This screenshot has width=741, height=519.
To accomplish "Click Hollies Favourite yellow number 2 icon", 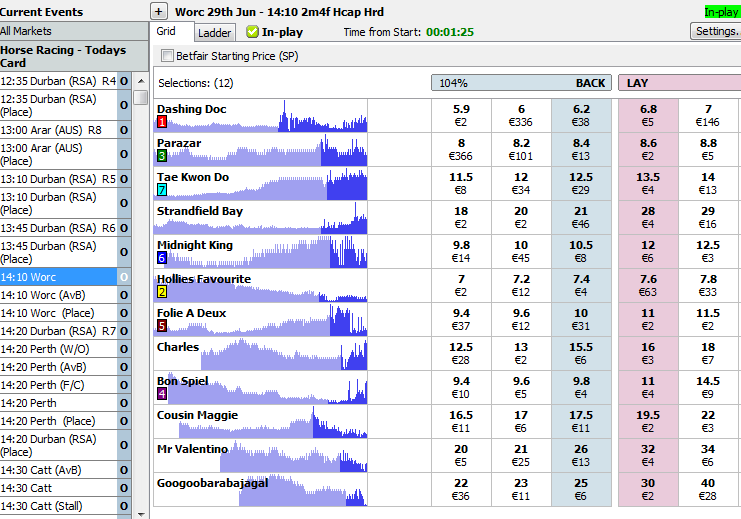I will pyautogui.click(x=162, y=292).
